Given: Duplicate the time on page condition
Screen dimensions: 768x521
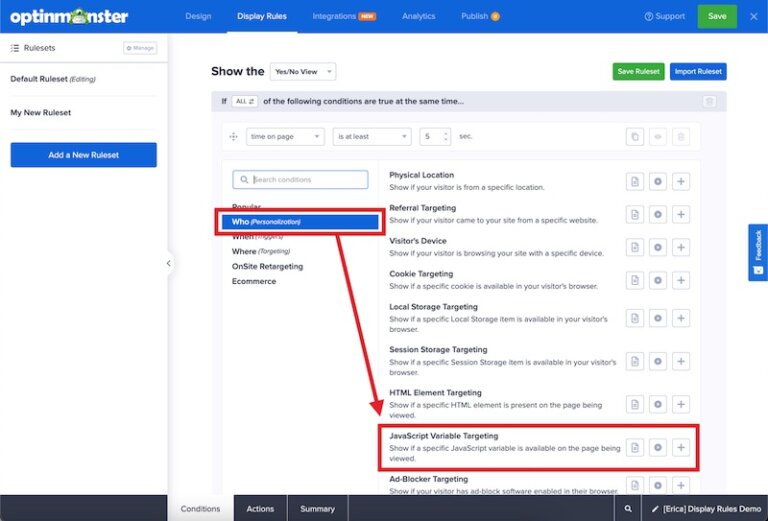Looking at the screenshot, I should pyautogui.click(x=634, y=137).
